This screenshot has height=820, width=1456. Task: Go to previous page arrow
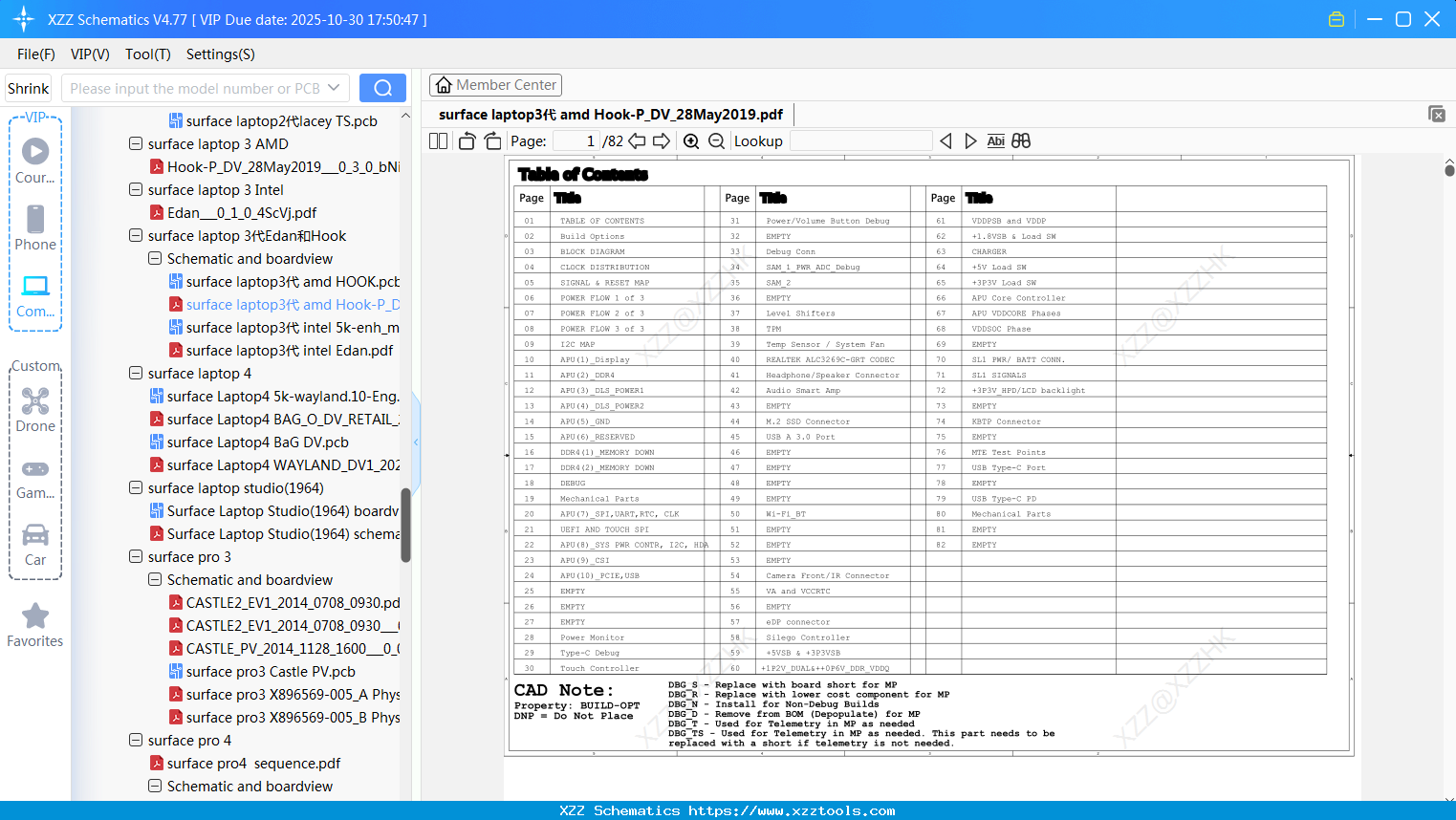pos(636,140)
